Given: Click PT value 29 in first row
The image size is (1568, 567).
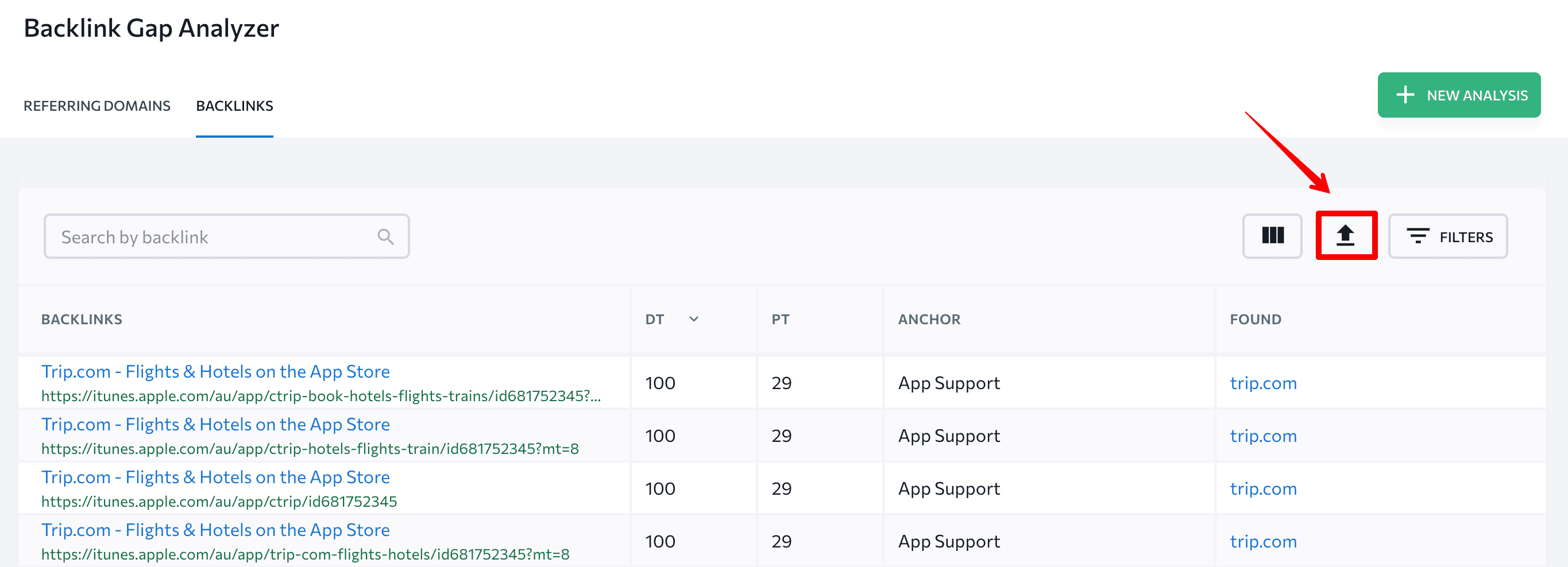Looking at the screenshot, I should (x=782, y=383).
